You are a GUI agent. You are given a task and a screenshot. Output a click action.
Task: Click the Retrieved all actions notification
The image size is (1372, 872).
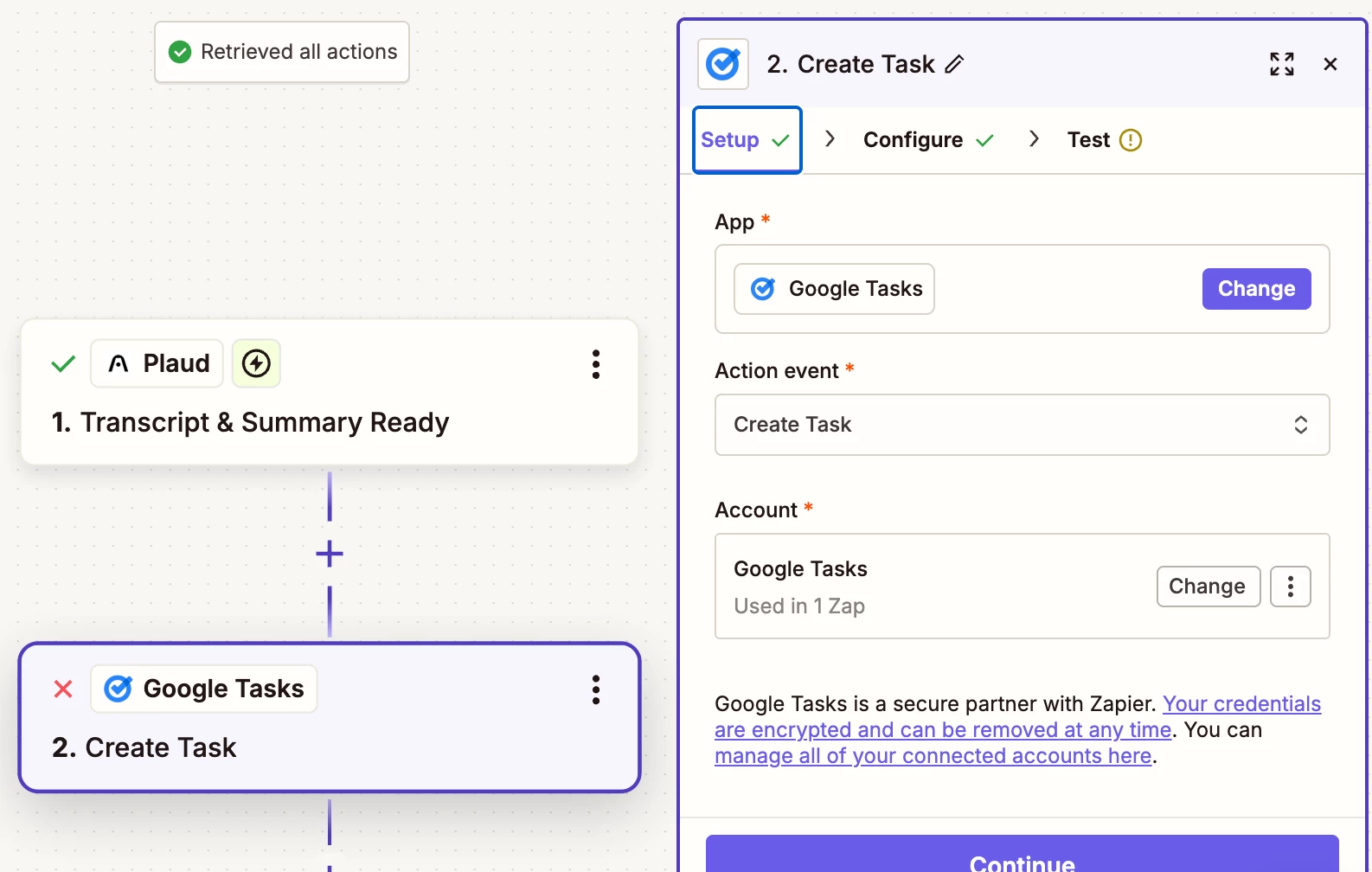tap(282, 52)
